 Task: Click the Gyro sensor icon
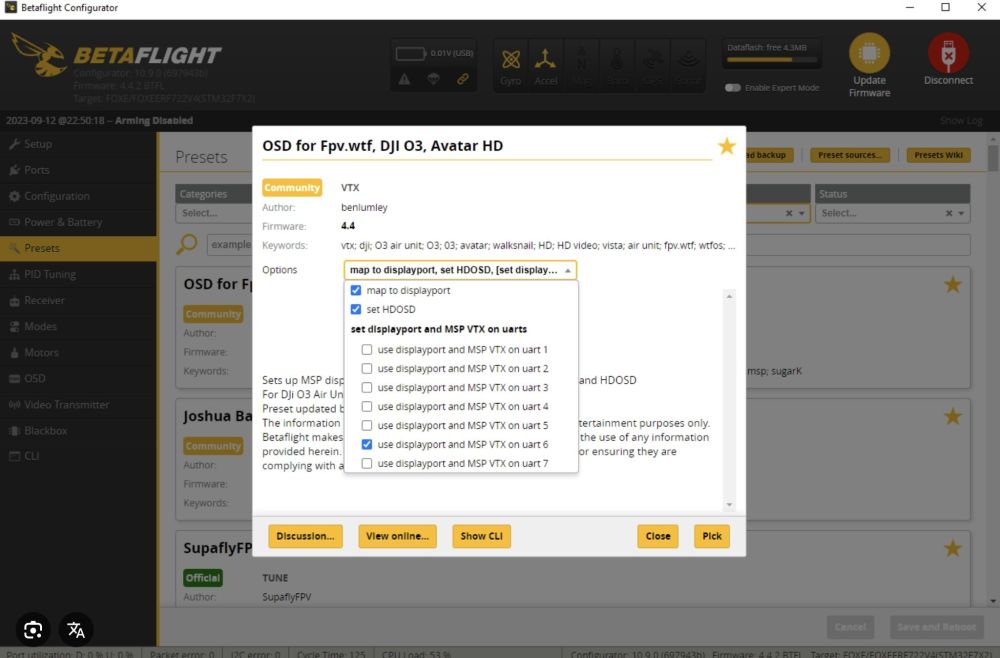tap(511, 63)
